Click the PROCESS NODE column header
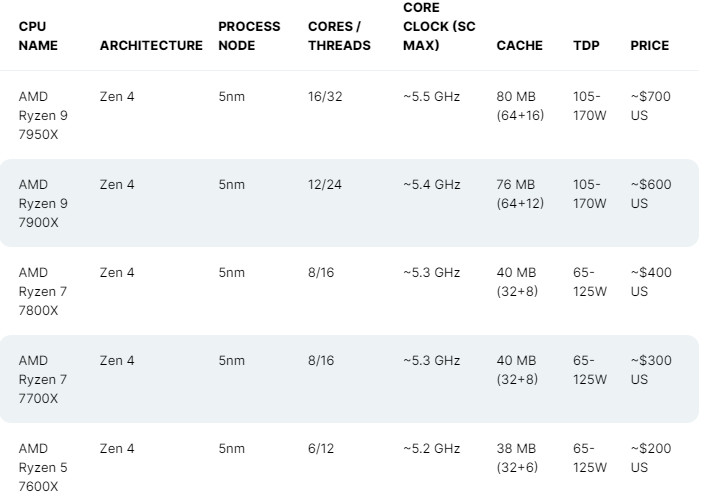706x494 pixels. click(249, 36)
